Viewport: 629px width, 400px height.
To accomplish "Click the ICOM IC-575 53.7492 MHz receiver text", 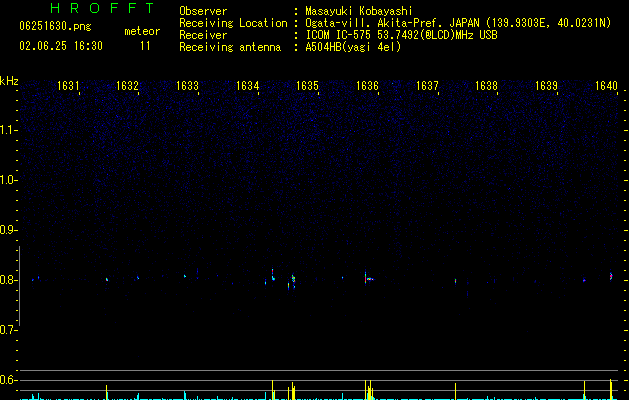I will click(401, 35).
